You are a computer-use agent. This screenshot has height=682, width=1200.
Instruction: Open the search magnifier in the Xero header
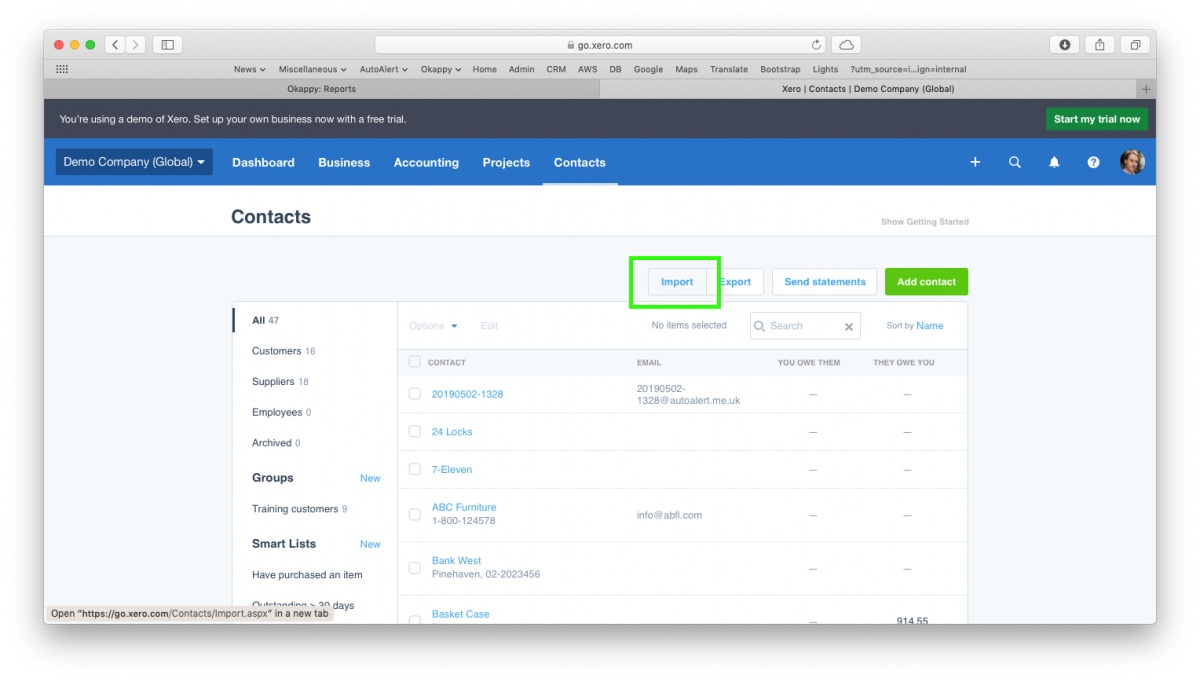(x=1015, y=161)
